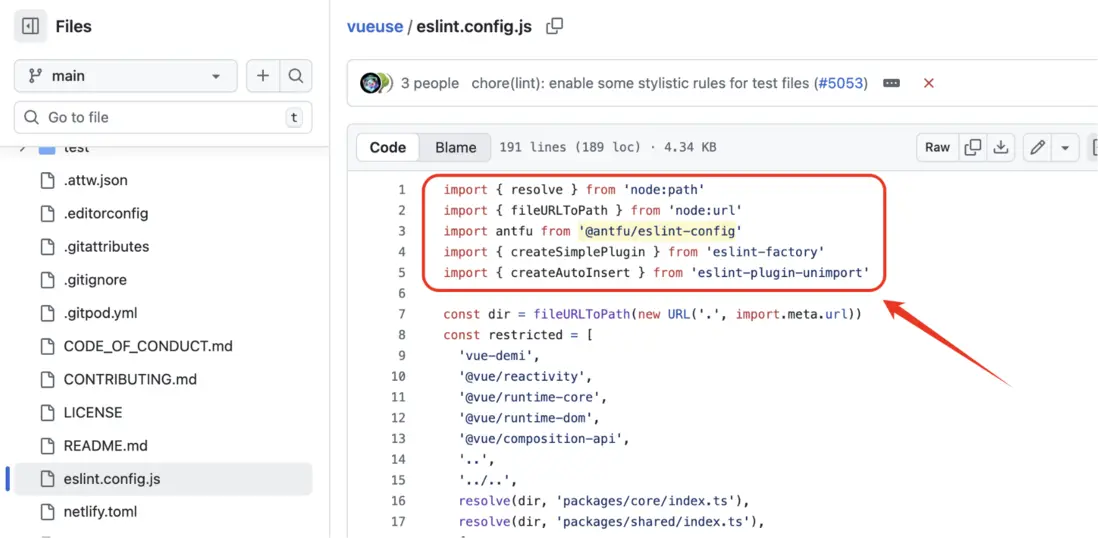Open .gitignore in file tree

click(95, 280)
